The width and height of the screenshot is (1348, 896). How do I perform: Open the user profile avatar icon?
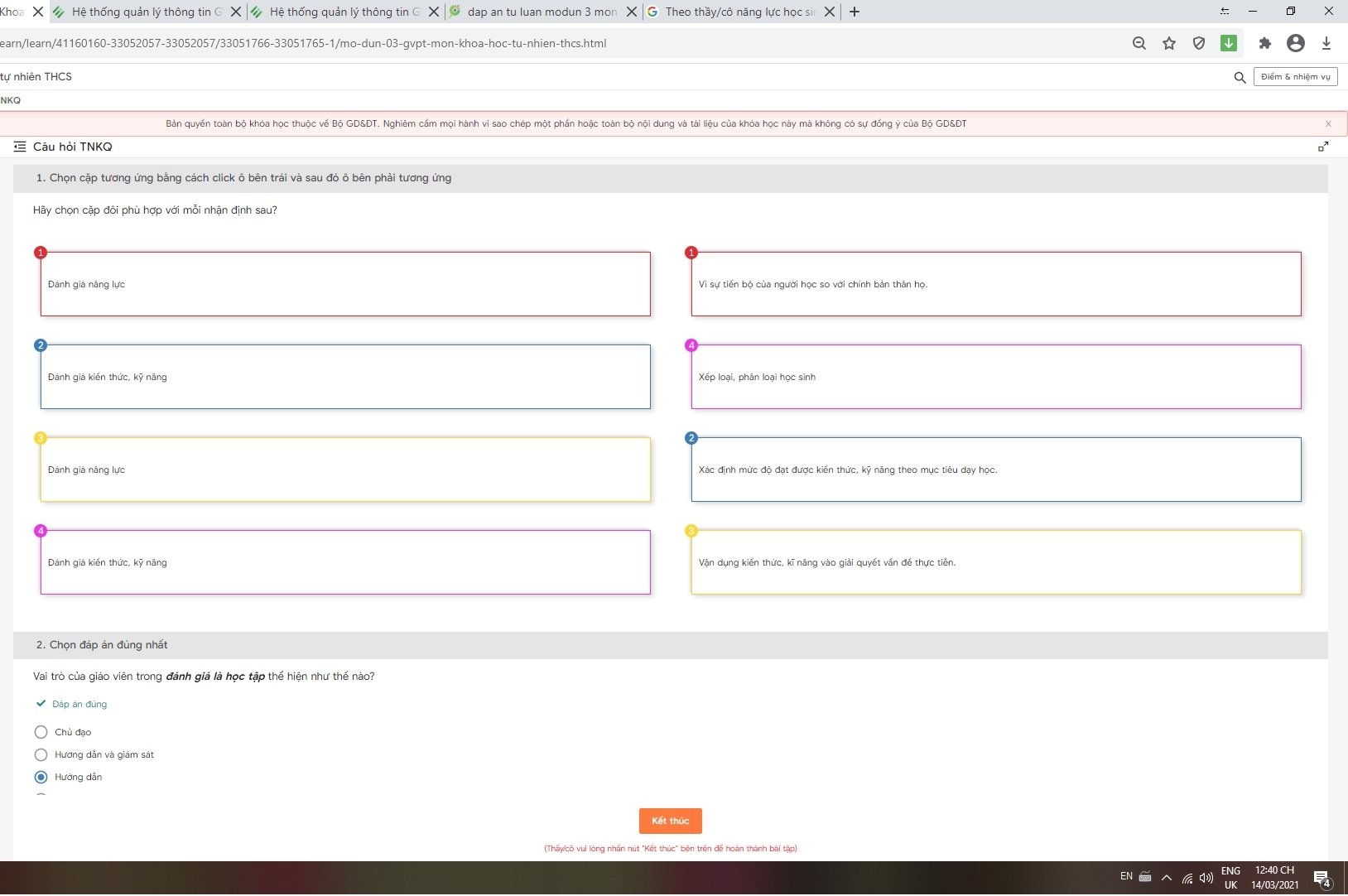(x=1296, y=44)
